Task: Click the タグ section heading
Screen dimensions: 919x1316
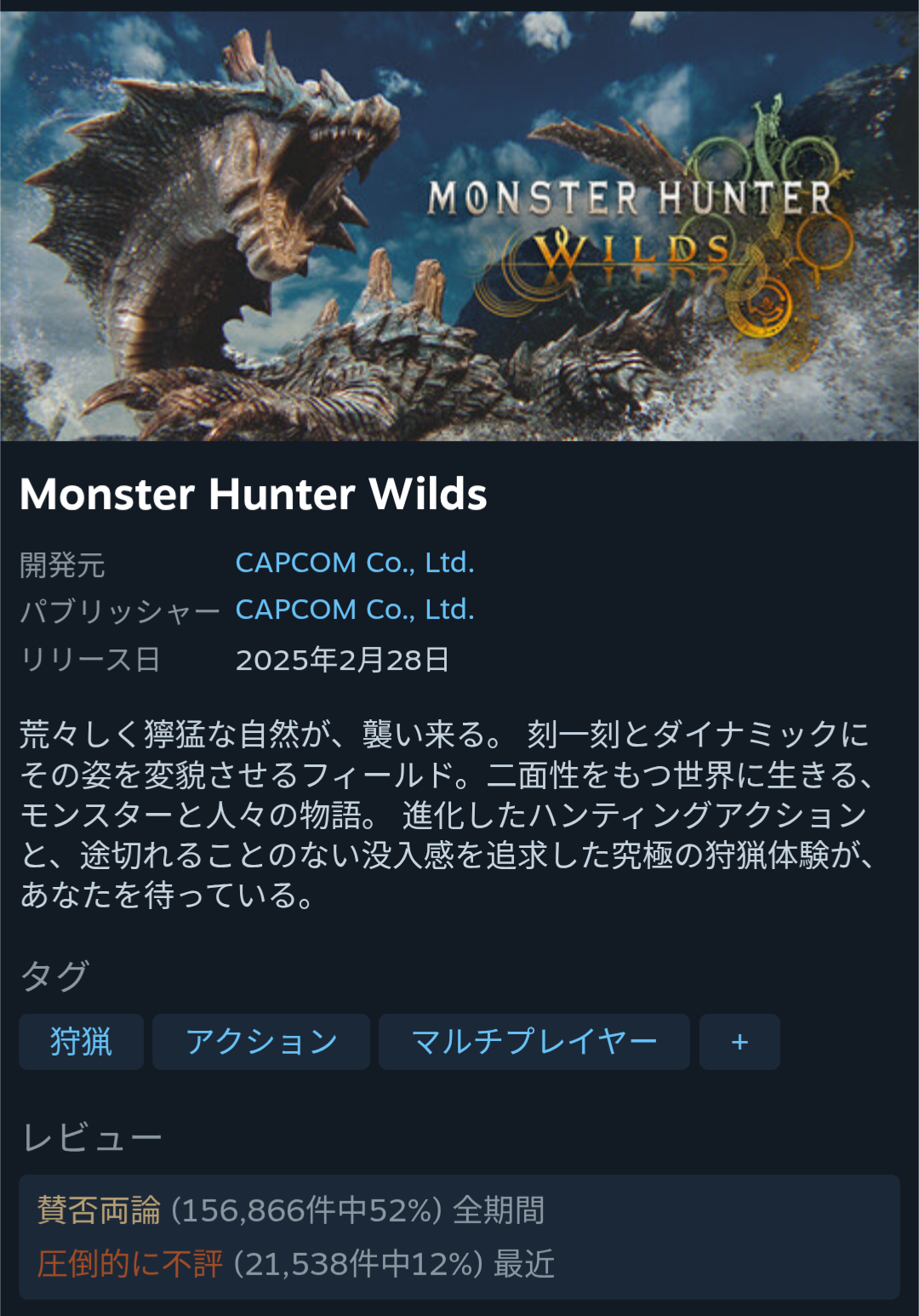Action: coord(54,976)
